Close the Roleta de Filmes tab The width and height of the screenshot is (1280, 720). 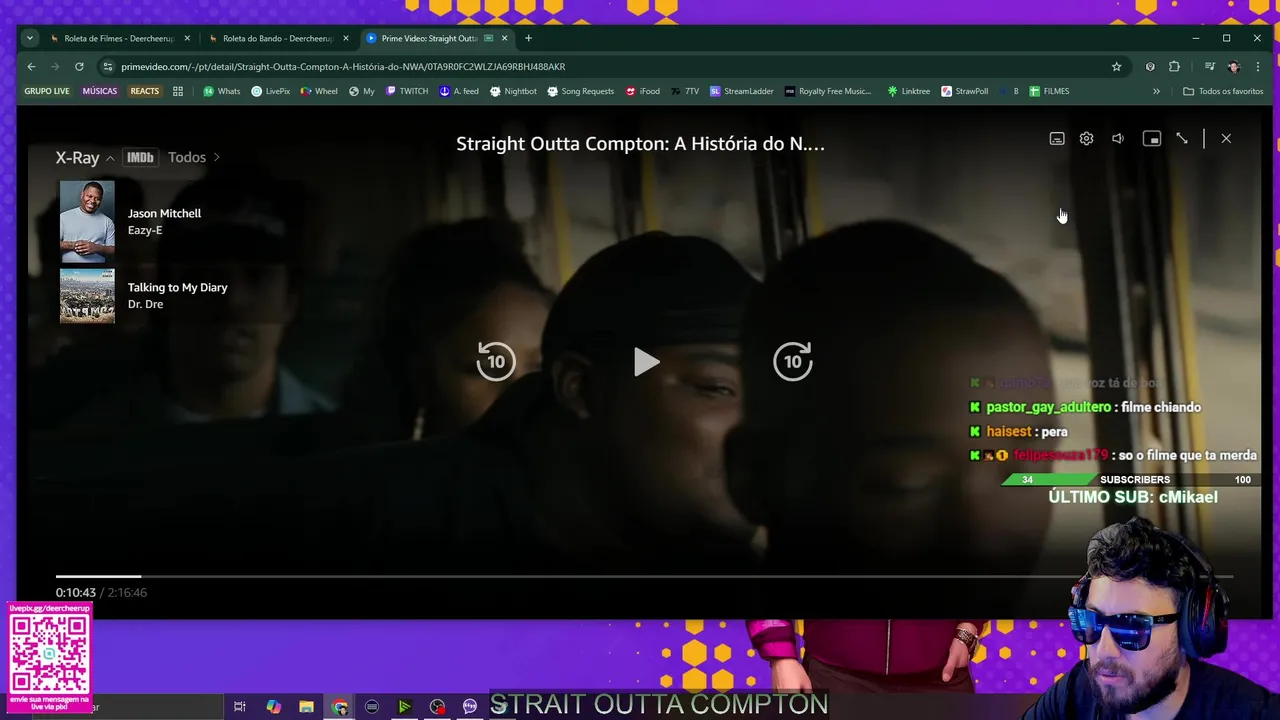[187, 38]
